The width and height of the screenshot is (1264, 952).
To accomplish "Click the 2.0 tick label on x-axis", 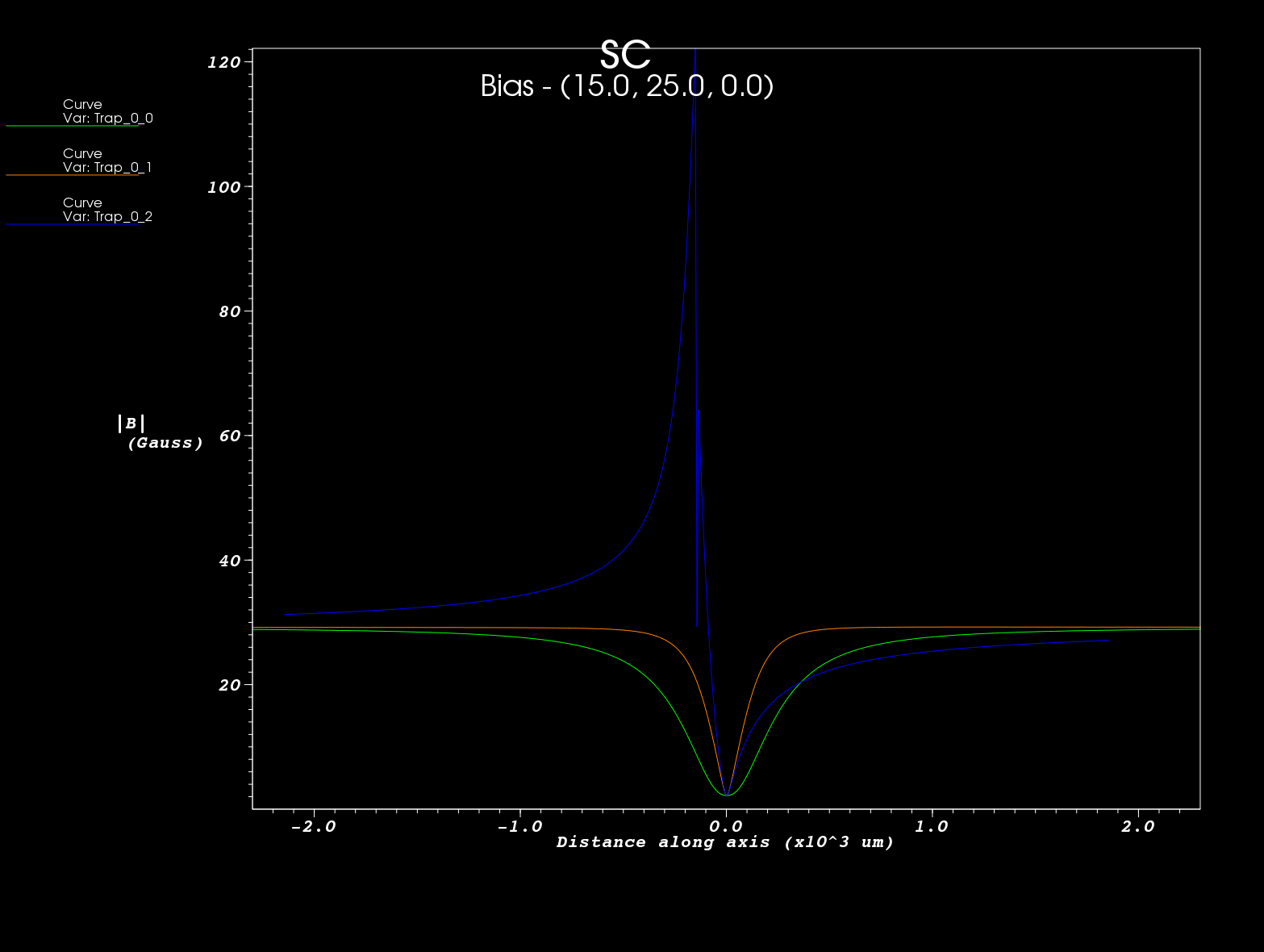I will pos(1138,827).
